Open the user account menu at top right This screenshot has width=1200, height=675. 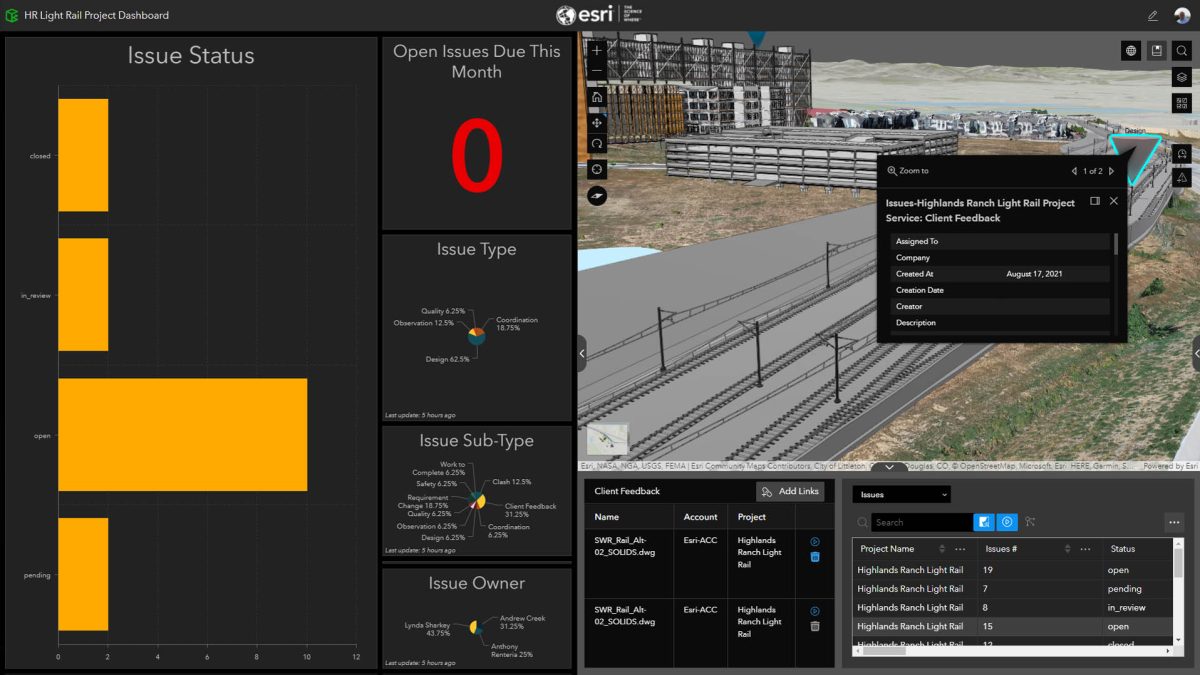[1182, 14]
